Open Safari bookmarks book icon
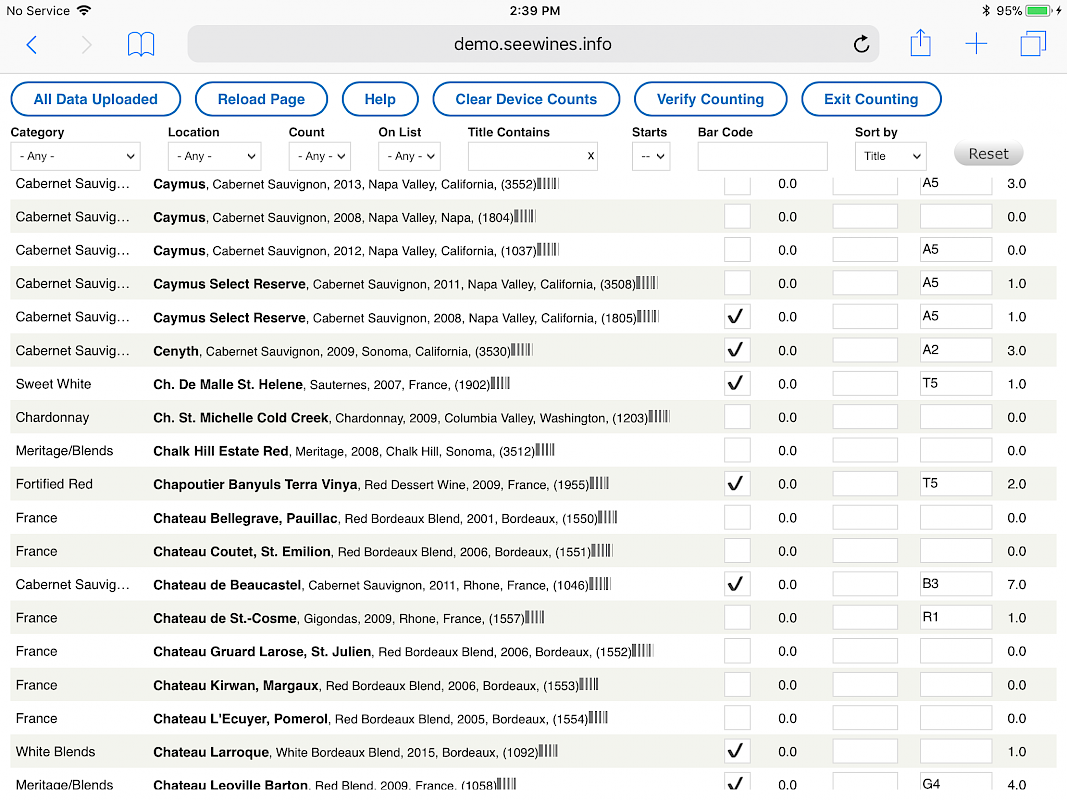The image size is (1067, 800). click(141, 44)
